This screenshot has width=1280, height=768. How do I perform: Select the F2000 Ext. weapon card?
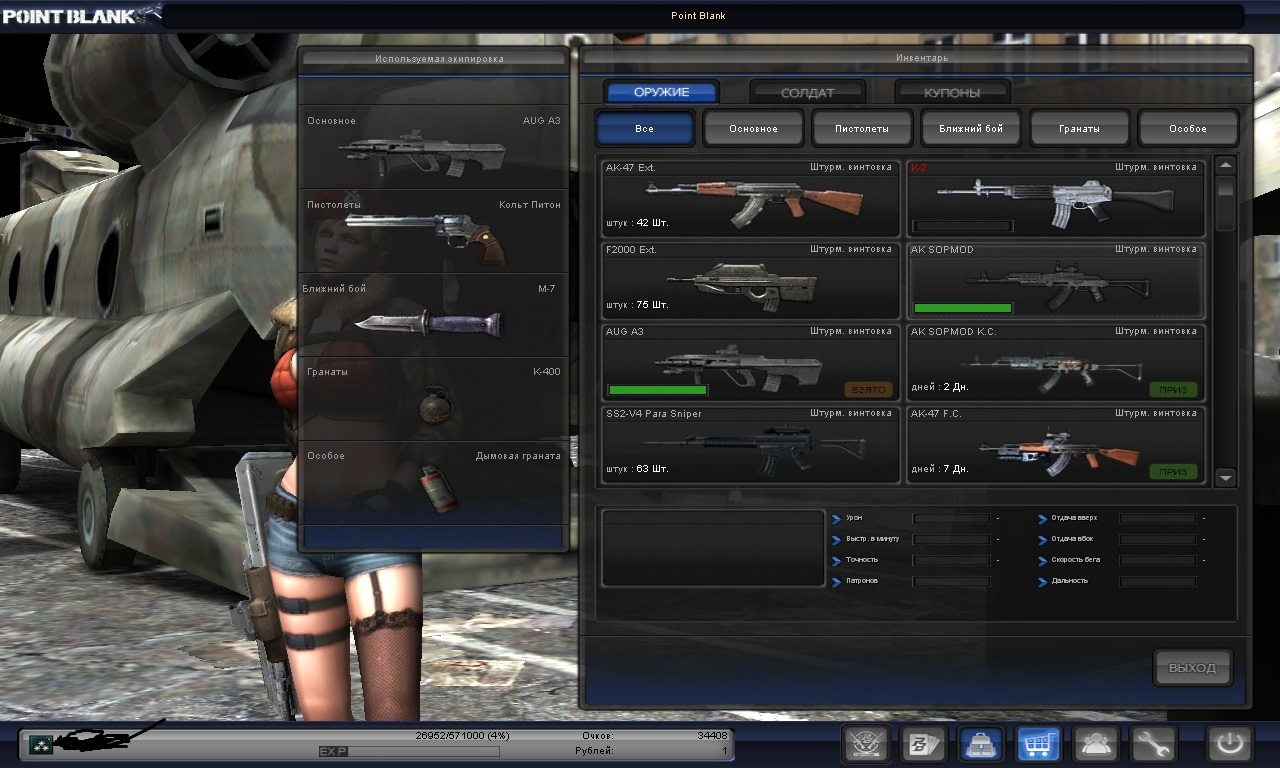750,280
